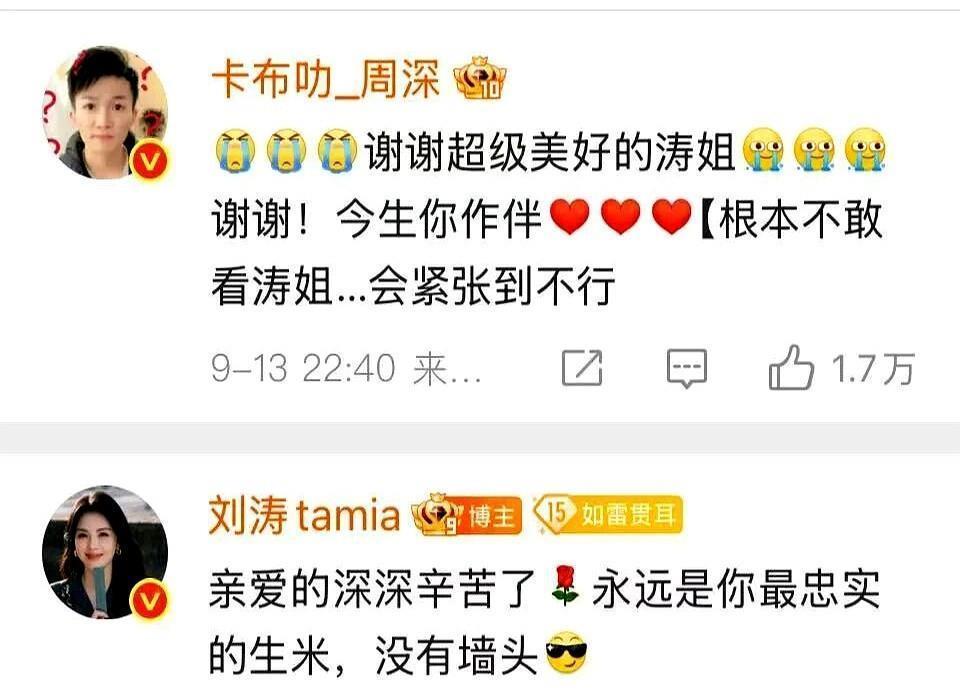
Task: Click the username 刘涛 tamia
Action: 304,515
